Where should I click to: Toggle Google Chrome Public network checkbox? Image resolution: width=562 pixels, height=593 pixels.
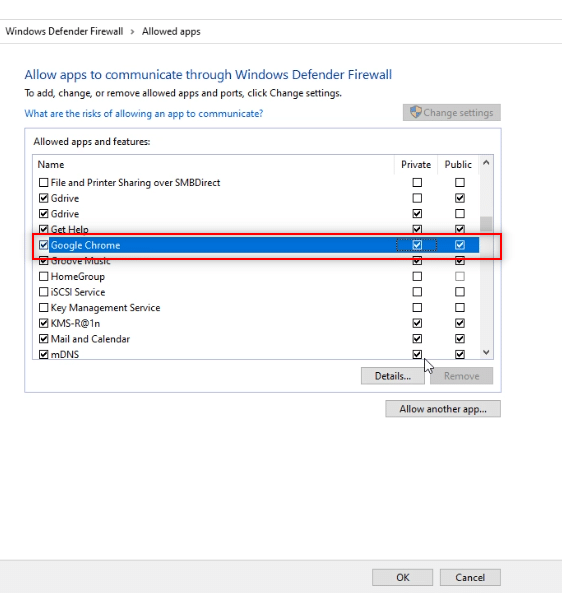(x=460, y=245)
